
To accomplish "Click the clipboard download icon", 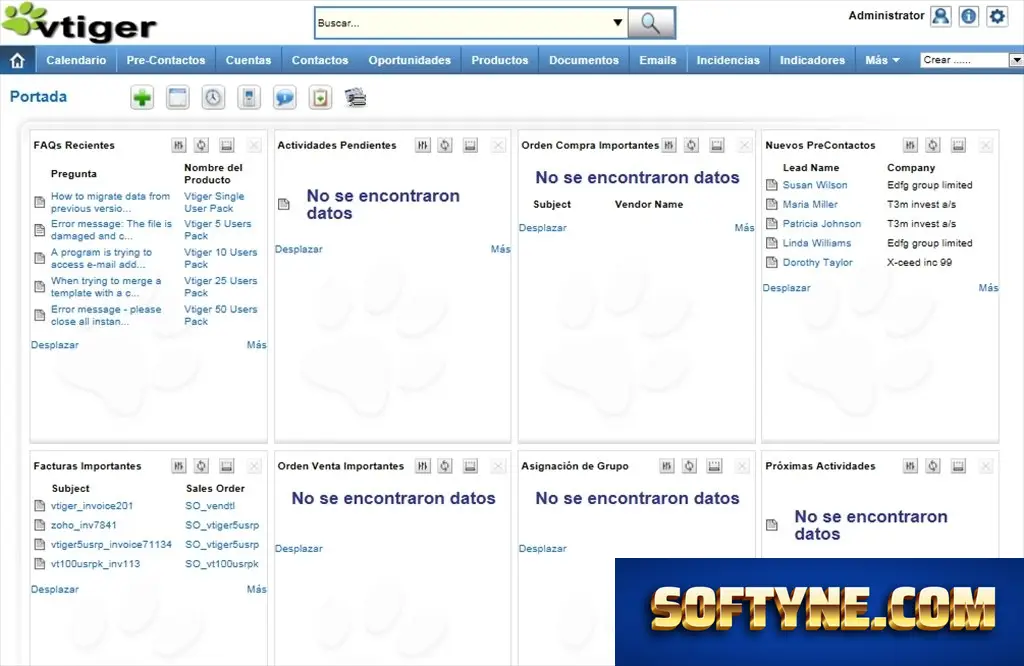I will coord(320,98).
